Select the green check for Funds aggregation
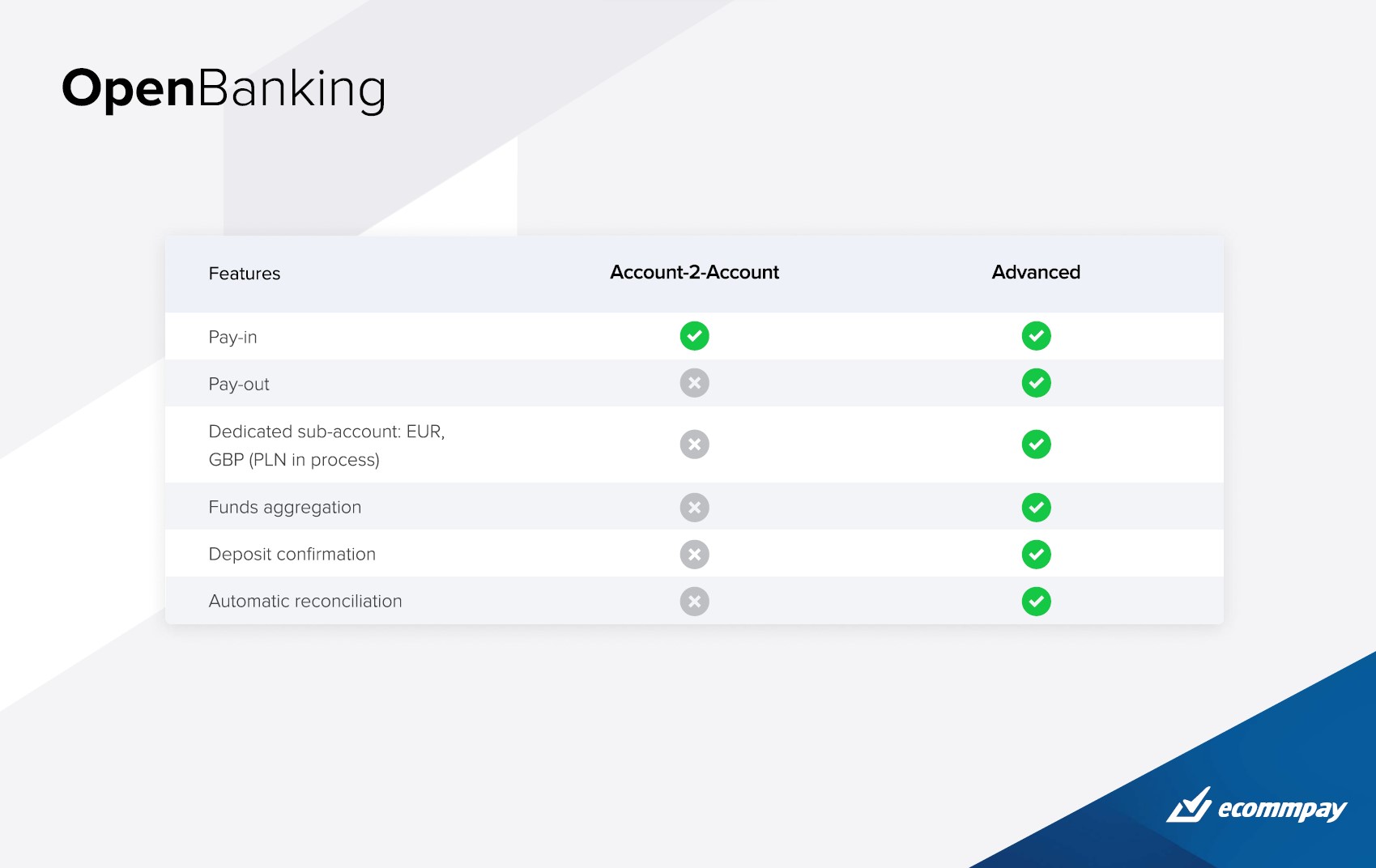The image size is (1376, 868). point(1036,507)
